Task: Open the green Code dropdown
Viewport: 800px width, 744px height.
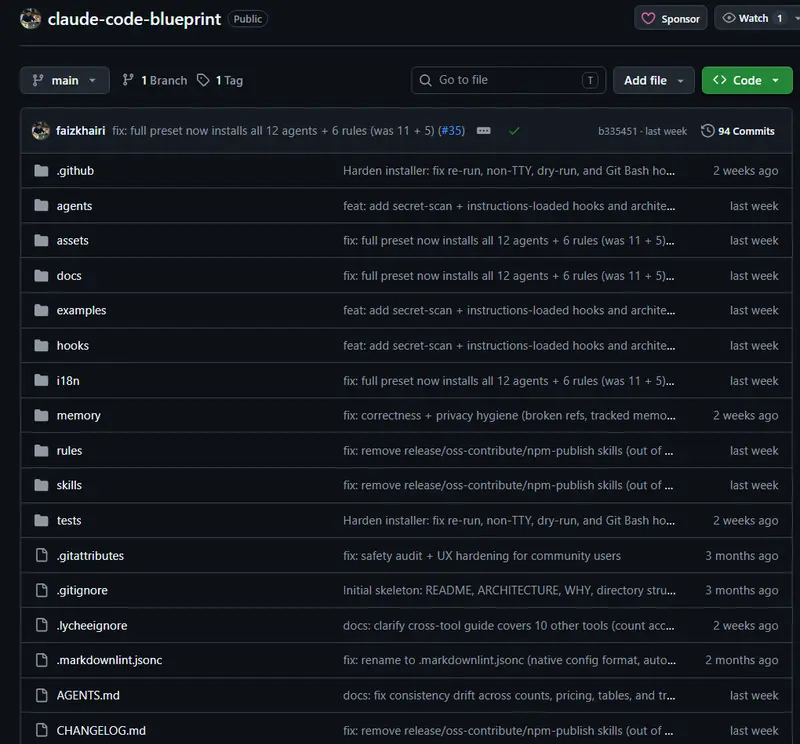Action: click(747, 80)
